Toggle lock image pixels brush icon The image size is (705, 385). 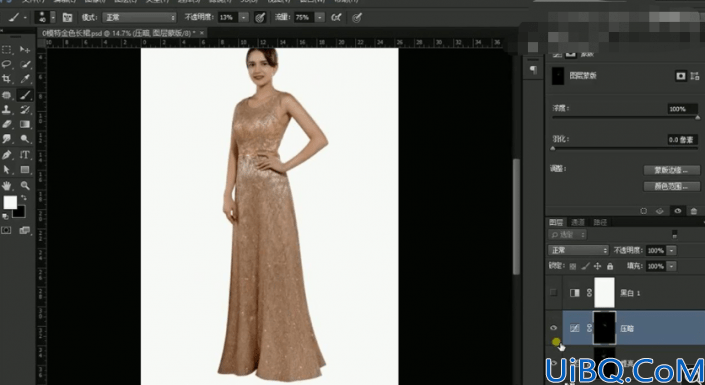point(585,266)
